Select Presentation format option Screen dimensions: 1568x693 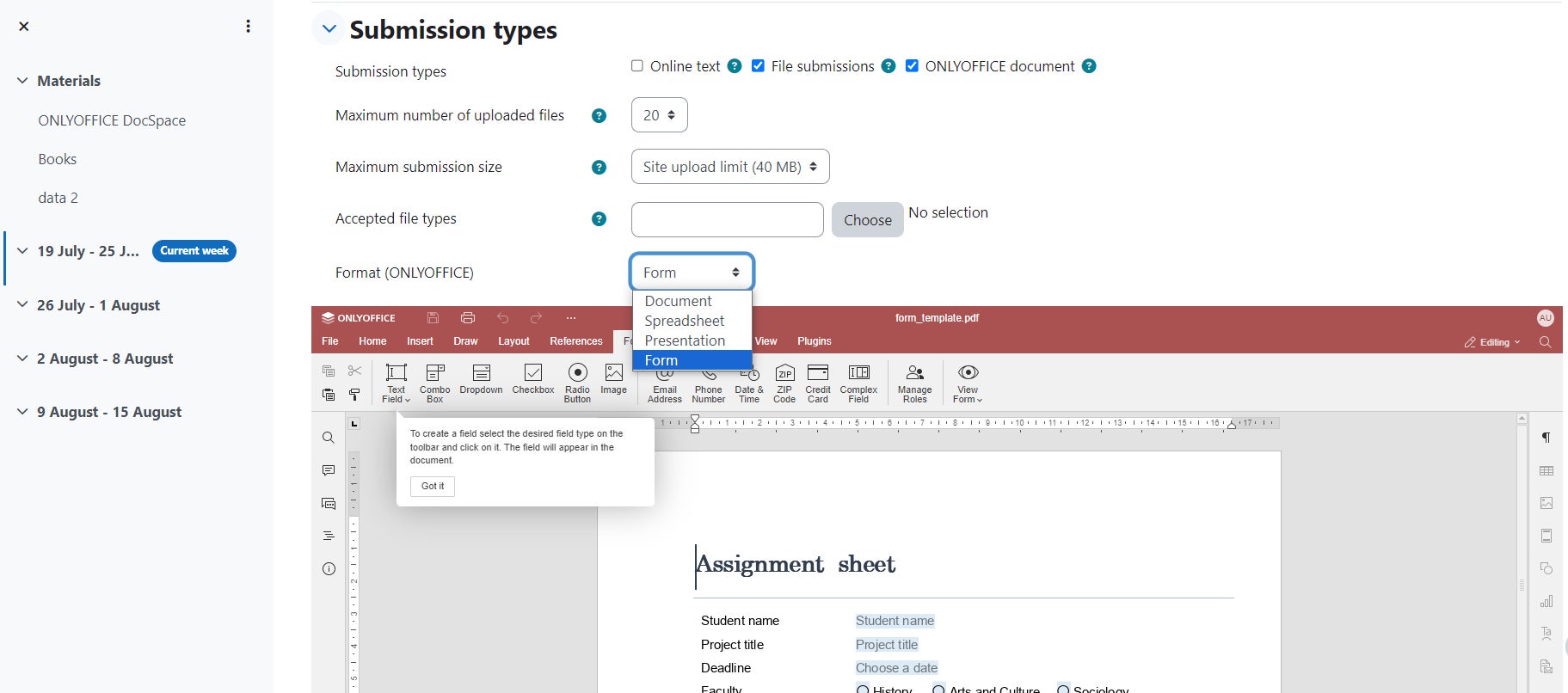692,340
